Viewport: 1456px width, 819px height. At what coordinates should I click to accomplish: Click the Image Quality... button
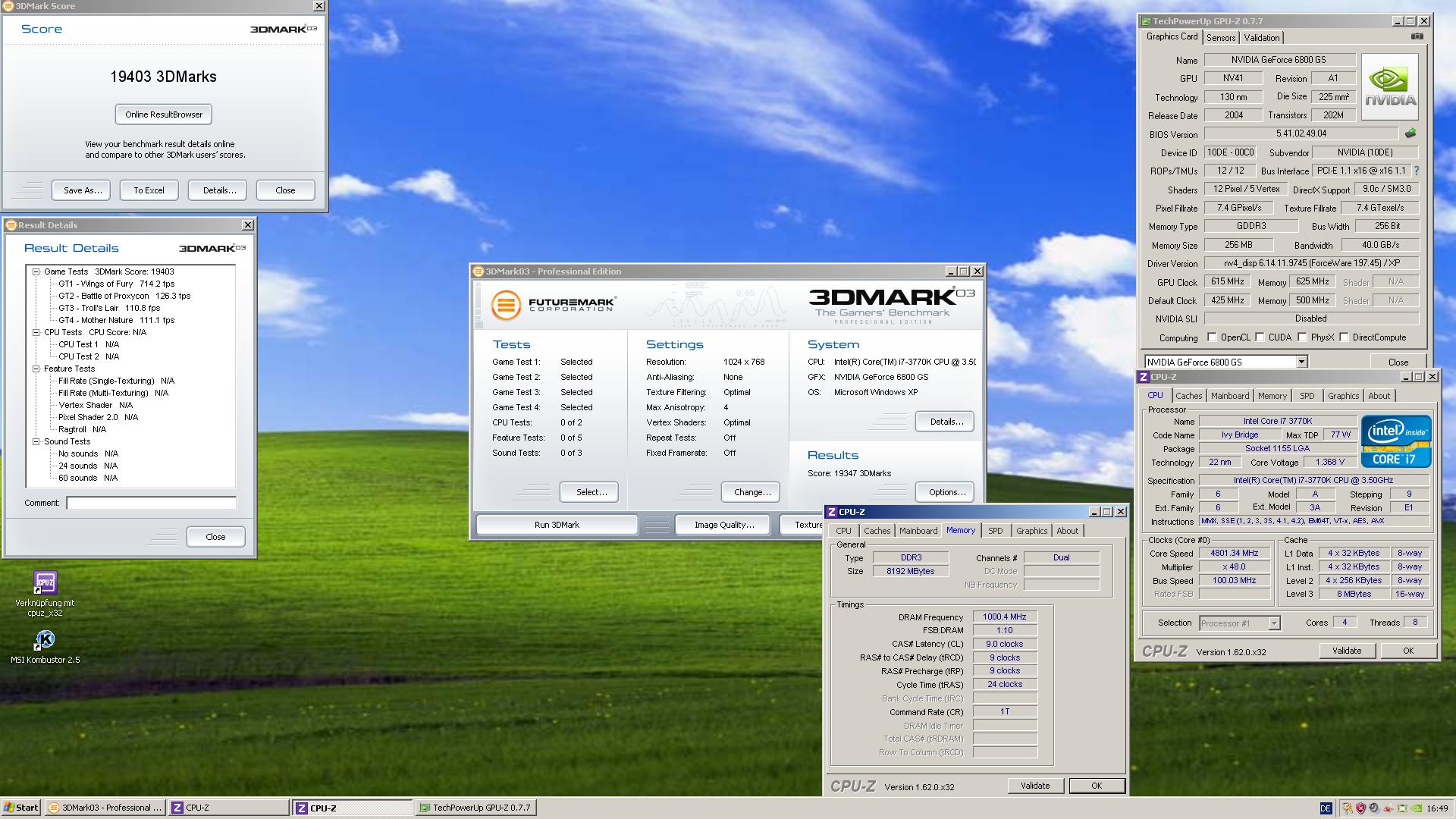pos(724,525)
